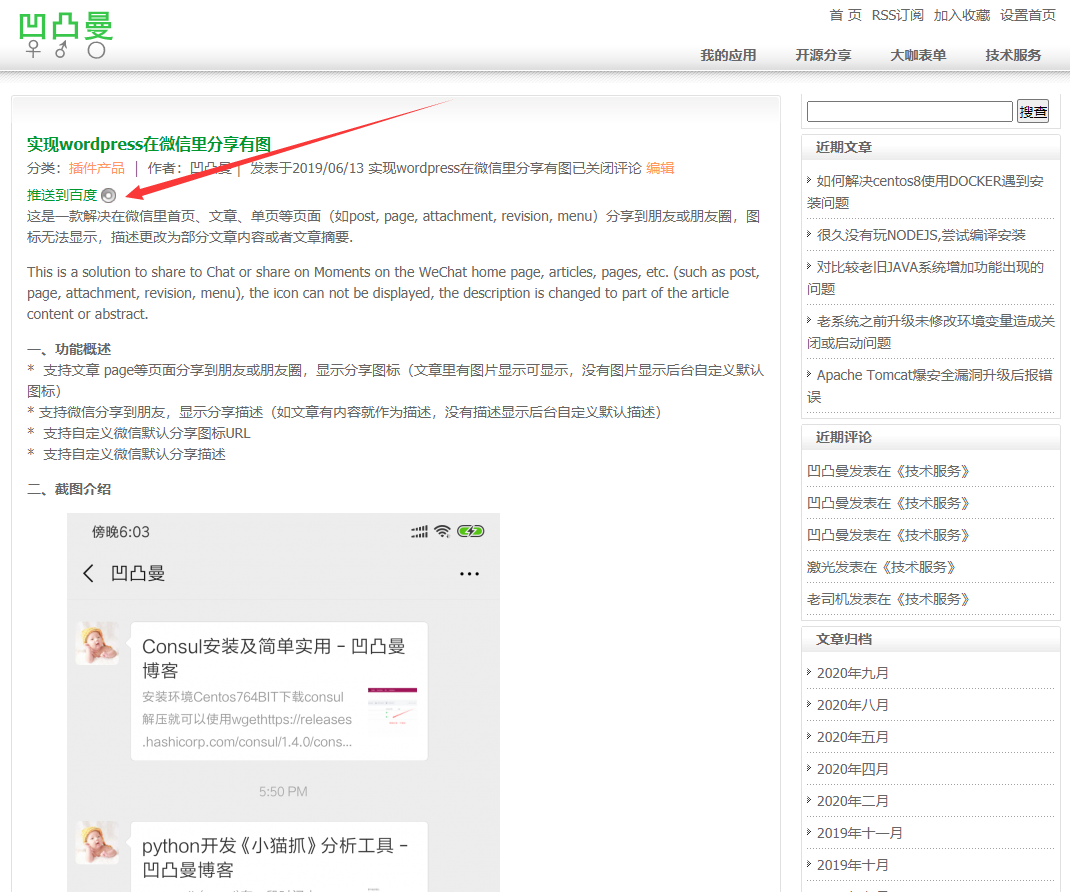Open the 2019年十月 archive
1070x892 pixels.
pos(852,865)
